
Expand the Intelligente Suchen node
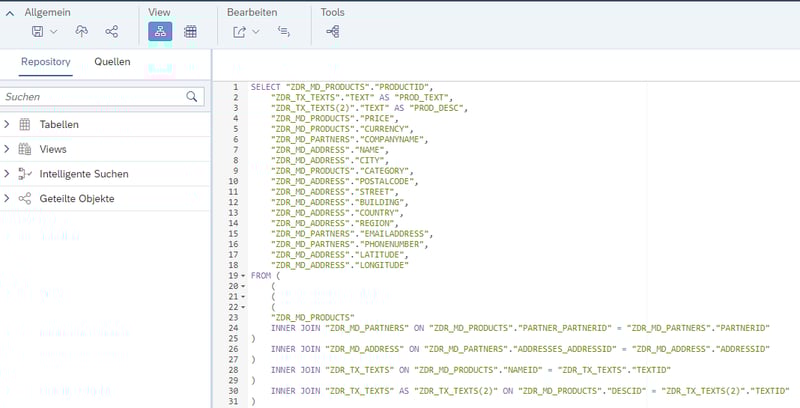point(6,173)
